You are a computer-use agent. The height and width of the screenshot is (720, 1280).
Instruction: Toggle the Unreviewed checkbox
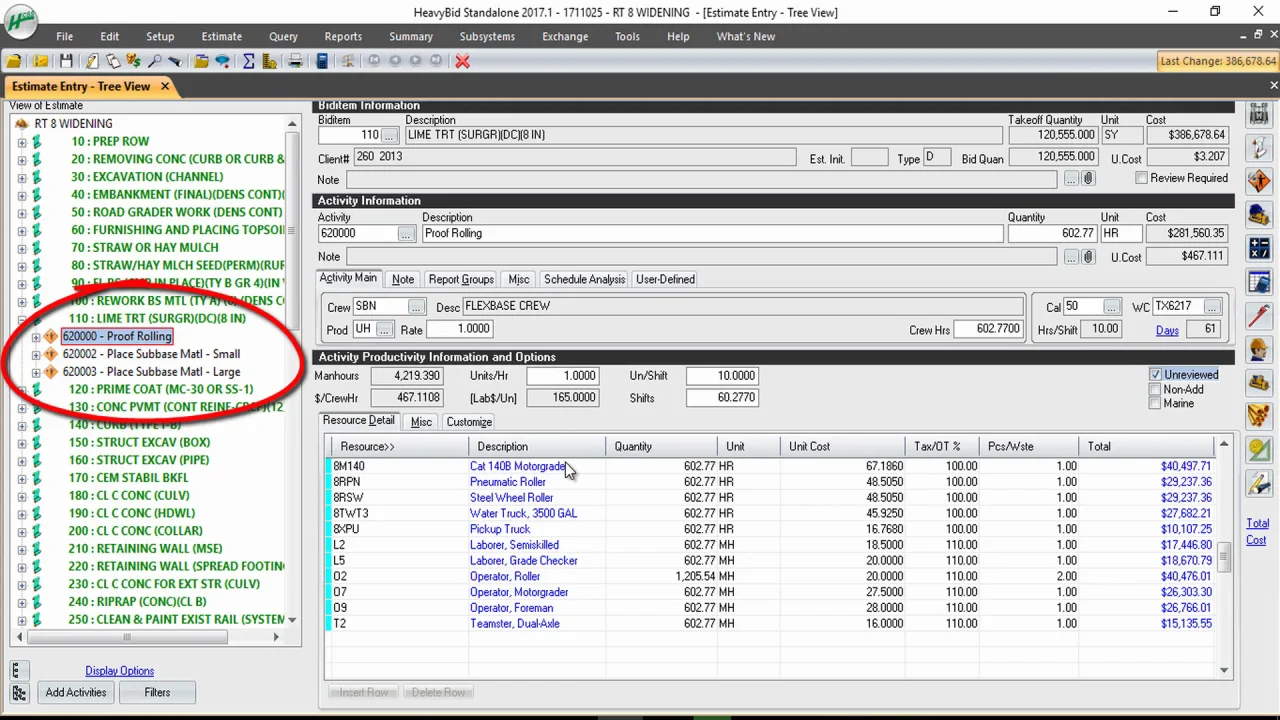pyautogui.click(x=1155, y=375)
